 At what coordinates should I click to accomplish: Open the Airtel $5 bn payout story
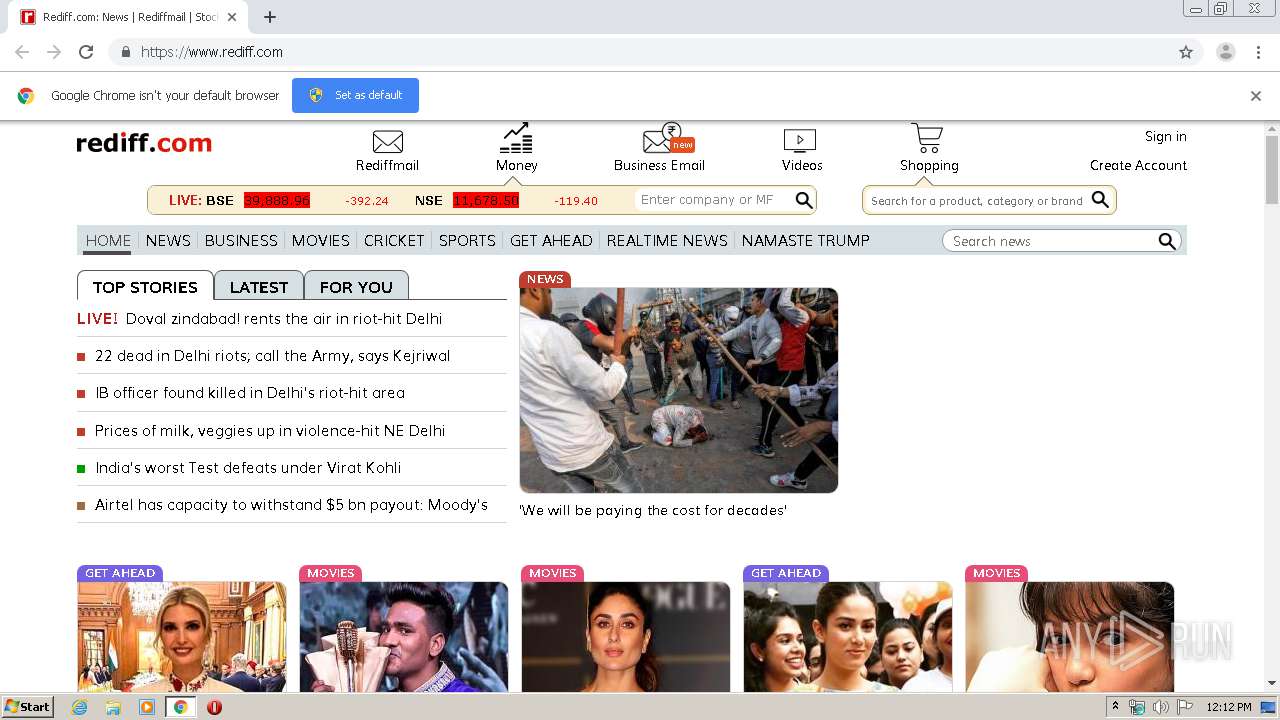tap(291, 504)
